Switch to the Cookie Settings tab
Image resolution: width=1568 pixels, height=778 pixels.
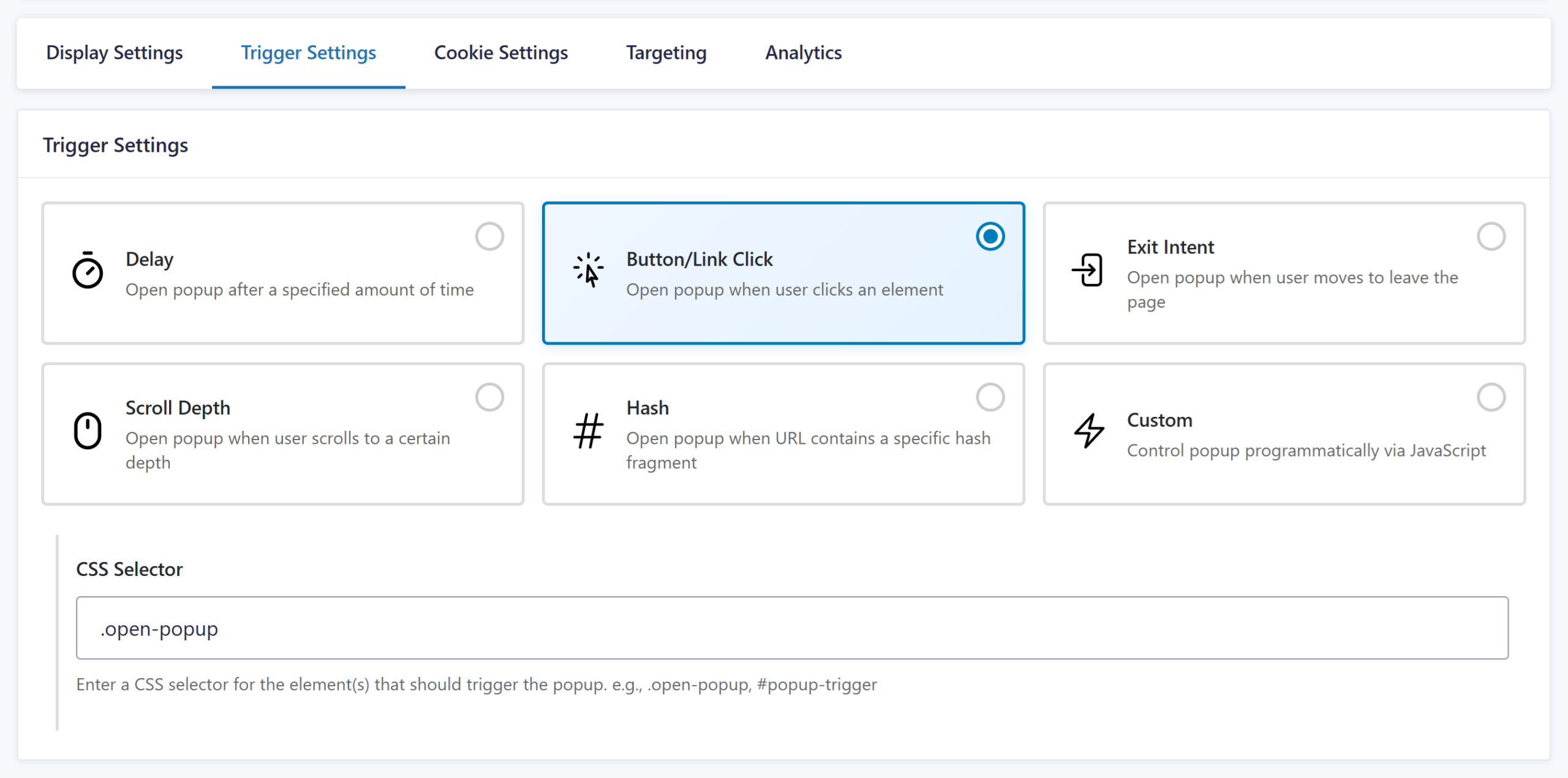point(501,53)
